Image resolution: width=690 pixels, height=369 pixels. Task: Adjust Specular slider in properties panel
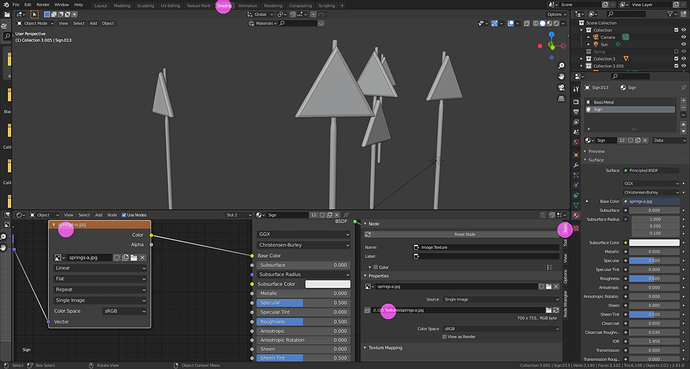(x=654, y=260)
